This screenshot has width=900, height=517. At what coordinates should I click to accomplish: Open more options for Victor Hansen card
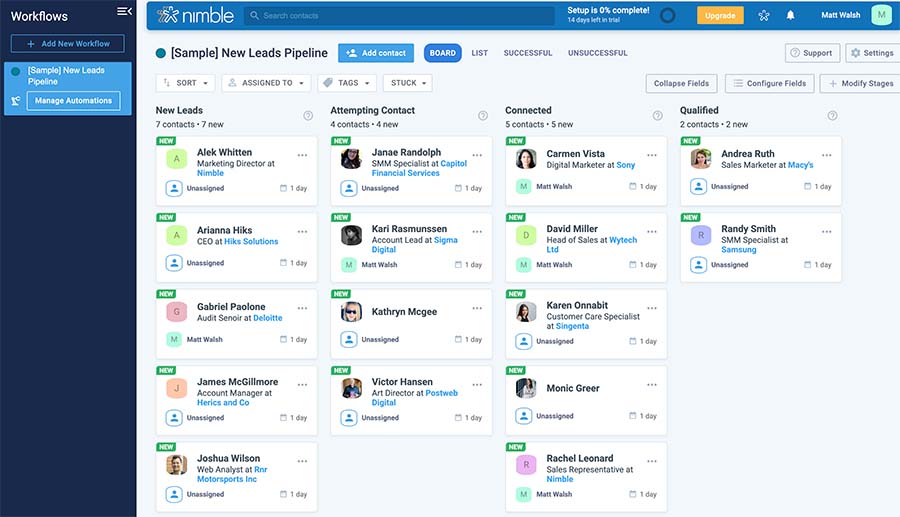coord(477,384)
